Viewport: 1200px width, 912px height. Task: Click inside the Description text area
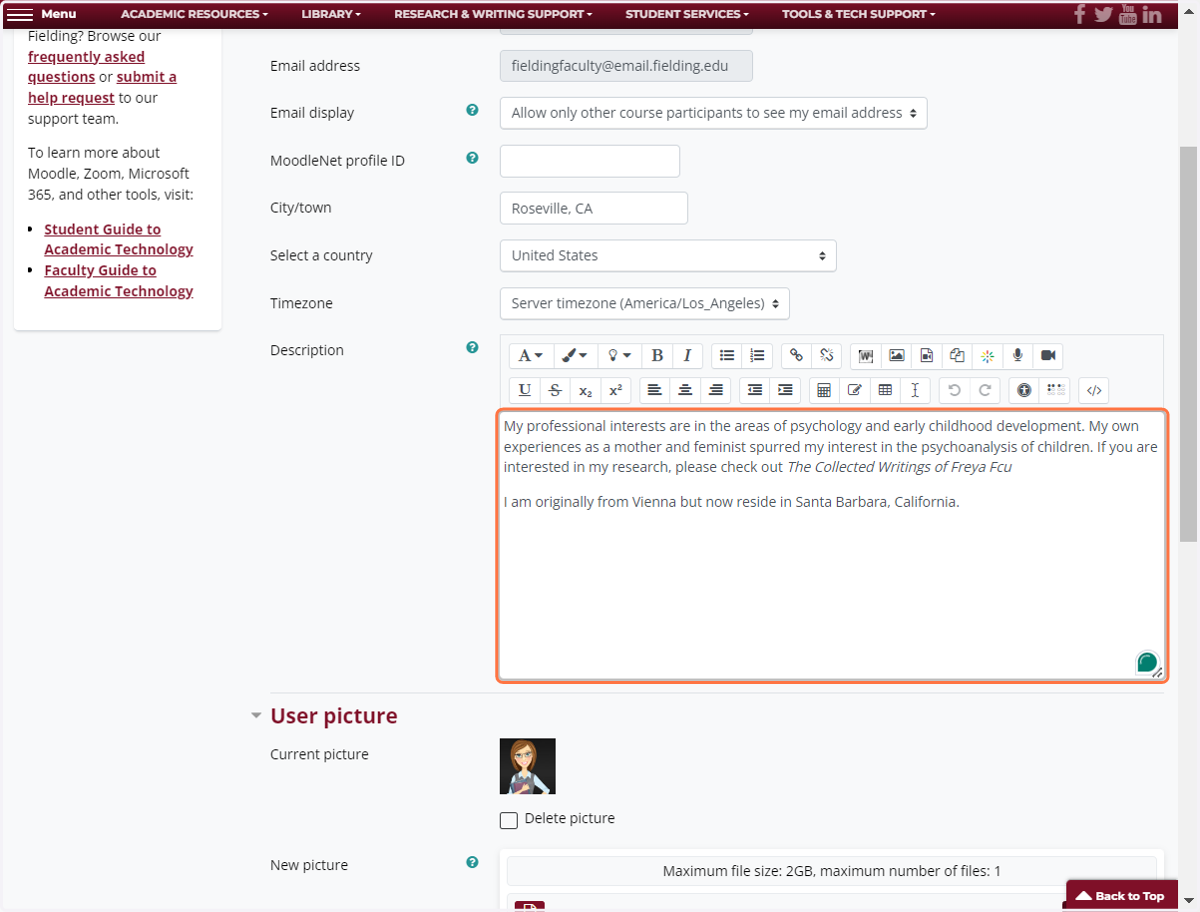pyautogui.click(x=832, y=546)
